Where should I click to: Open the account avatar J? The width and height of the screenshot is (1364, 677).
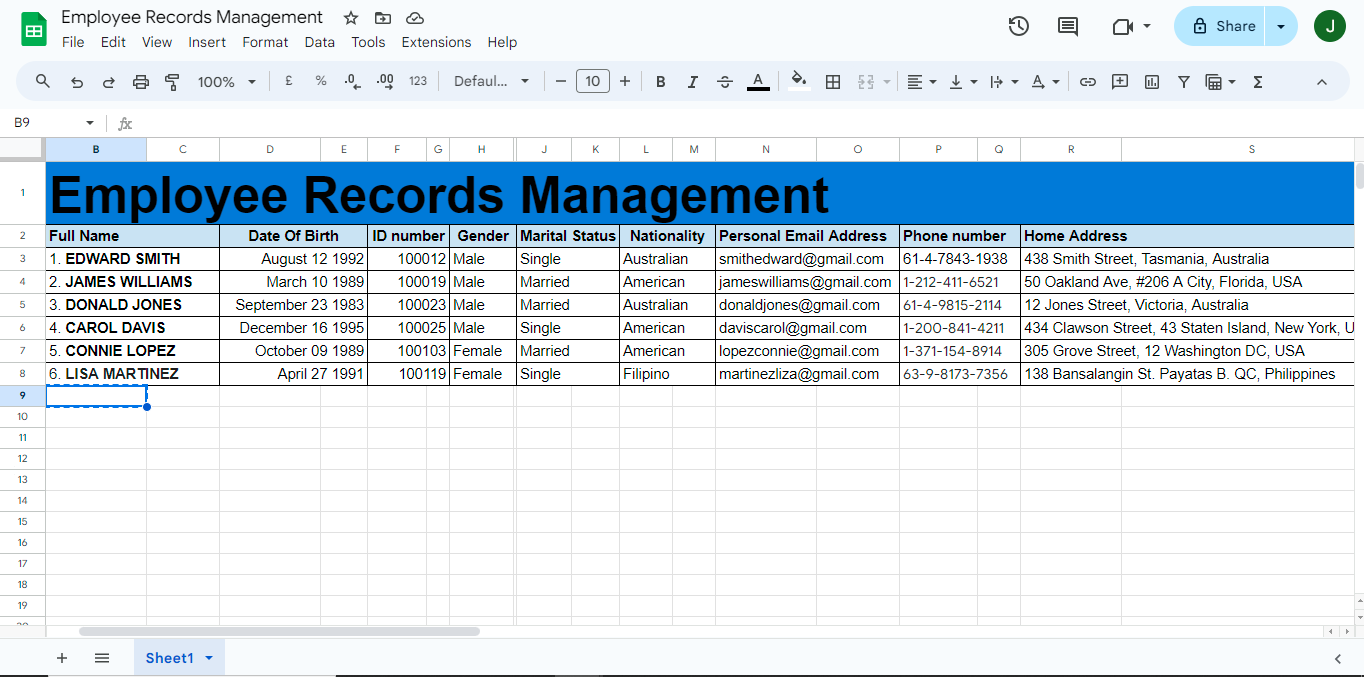1330,27
